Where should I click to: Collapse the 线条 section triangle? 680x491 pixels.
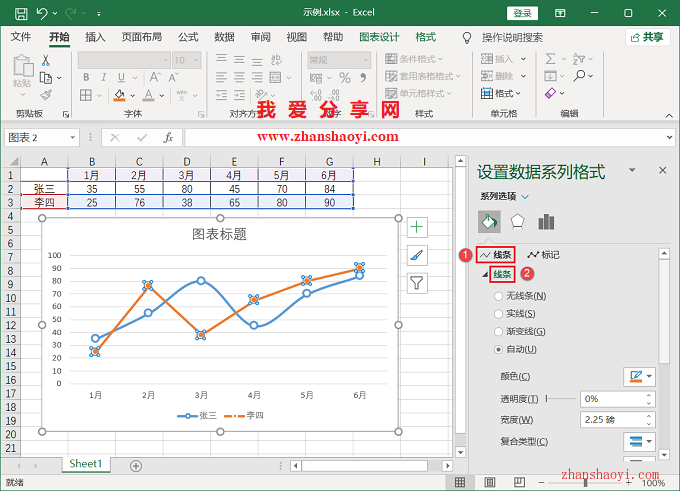485,274
